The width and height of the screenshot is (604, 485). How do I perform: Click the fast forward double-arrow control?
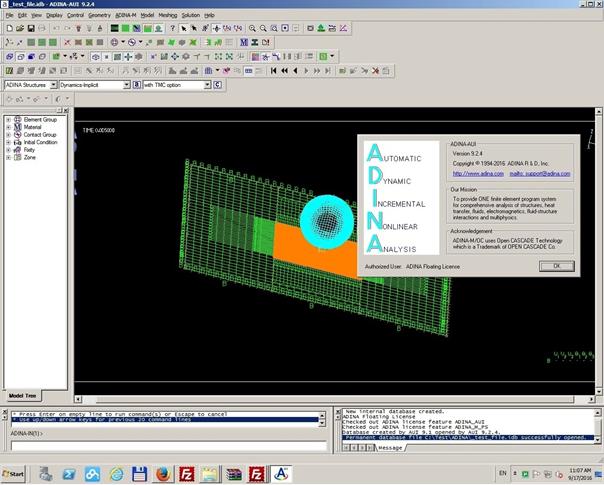(317, 71)
